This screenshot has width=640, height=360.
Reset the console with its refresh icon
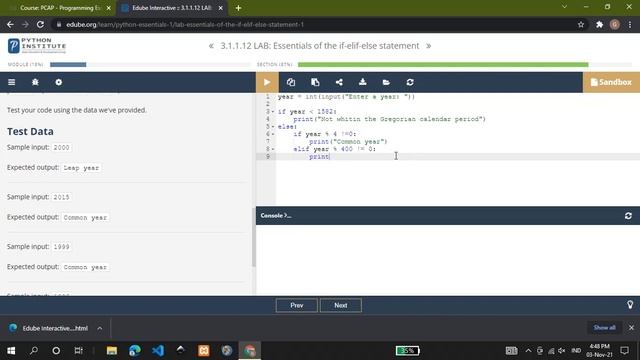628,216
